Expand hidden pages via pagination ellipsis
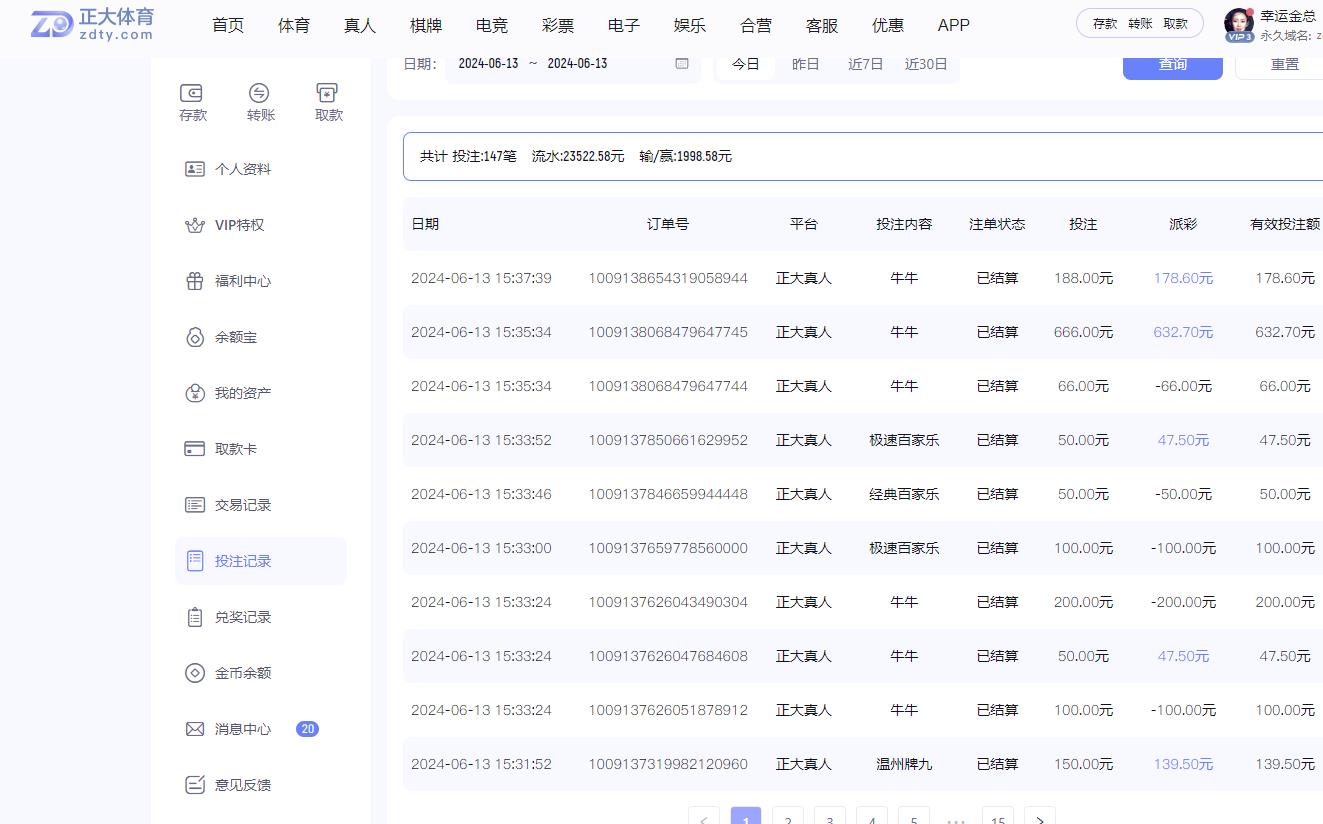 (957, 818)
